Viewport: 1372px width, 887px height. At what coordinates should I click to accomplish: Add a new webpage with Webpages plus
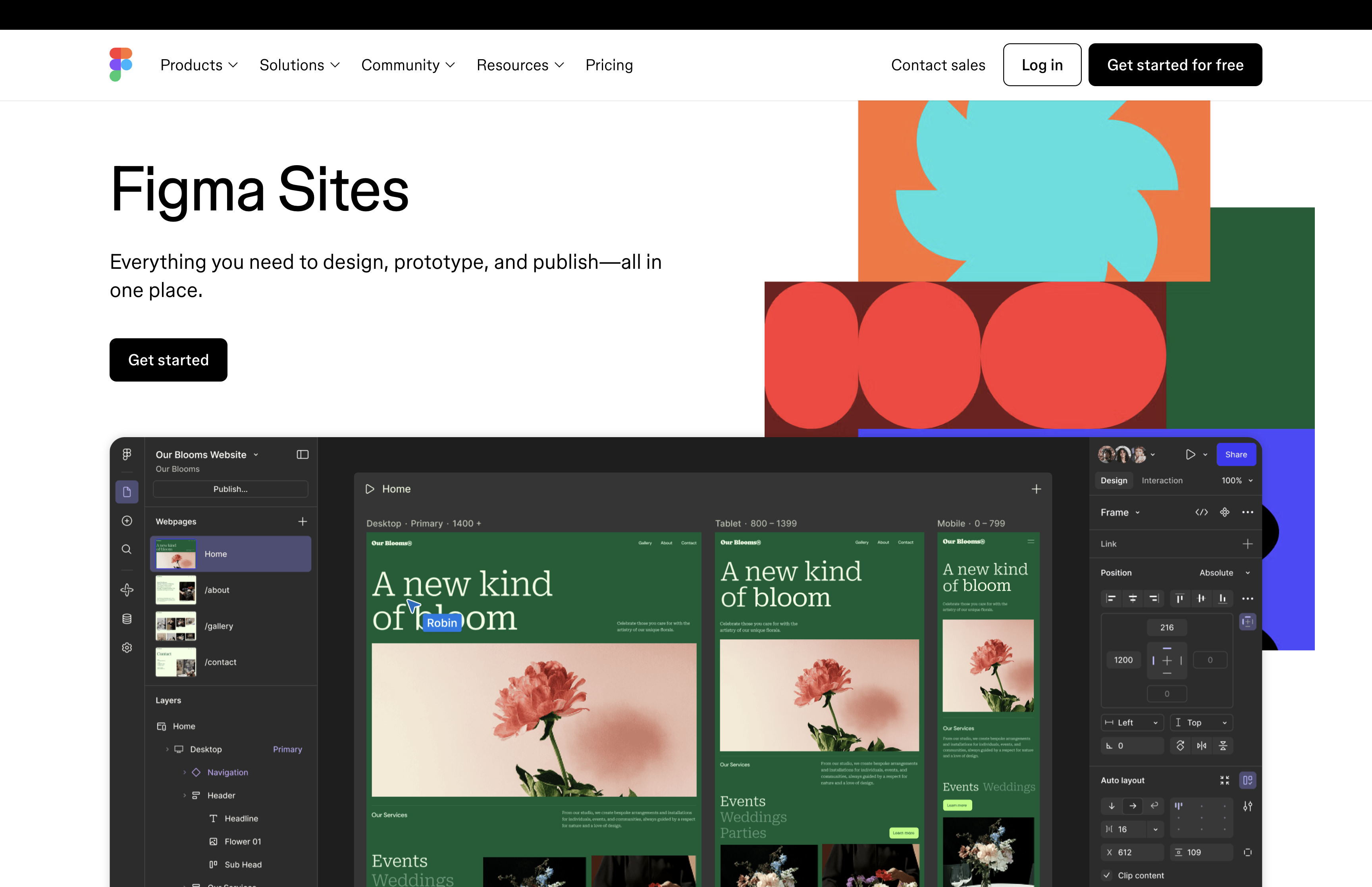302,521
